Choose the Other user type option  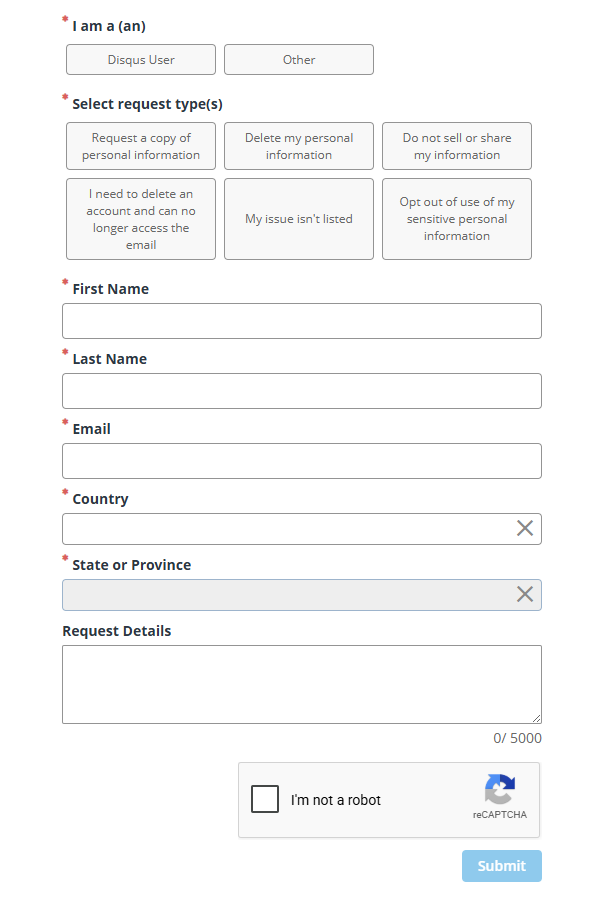(299, 59)
